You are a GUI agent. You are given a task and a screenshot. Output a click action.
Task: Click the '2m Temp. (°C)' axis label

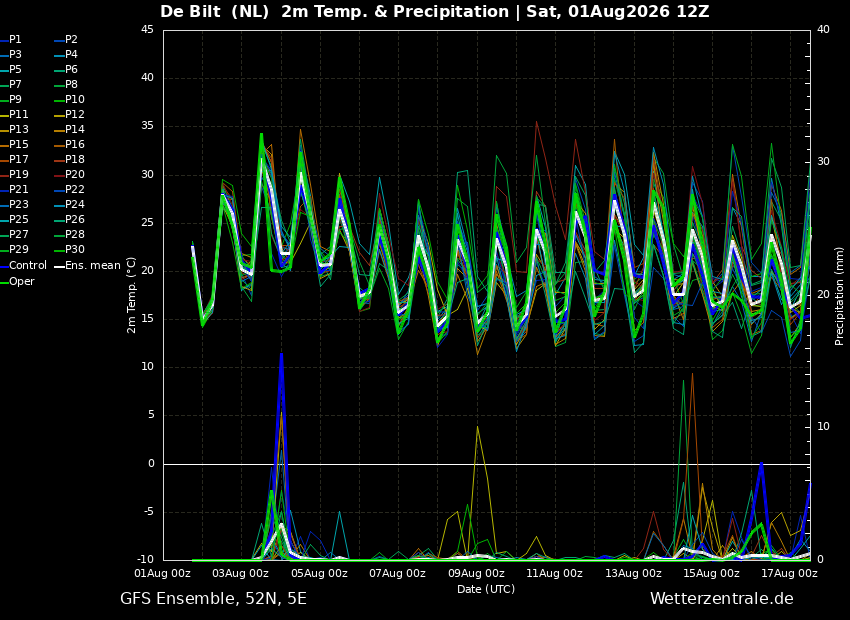132,295
